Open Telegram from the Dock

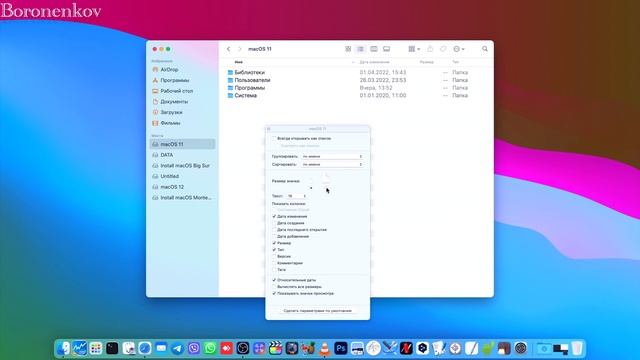click(x=178, y=348)
